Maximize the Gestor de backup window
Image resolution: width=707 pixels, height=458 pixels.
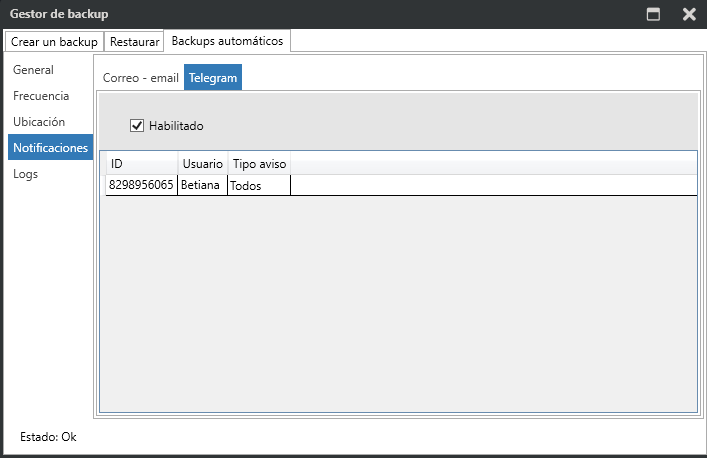point(654,14)
